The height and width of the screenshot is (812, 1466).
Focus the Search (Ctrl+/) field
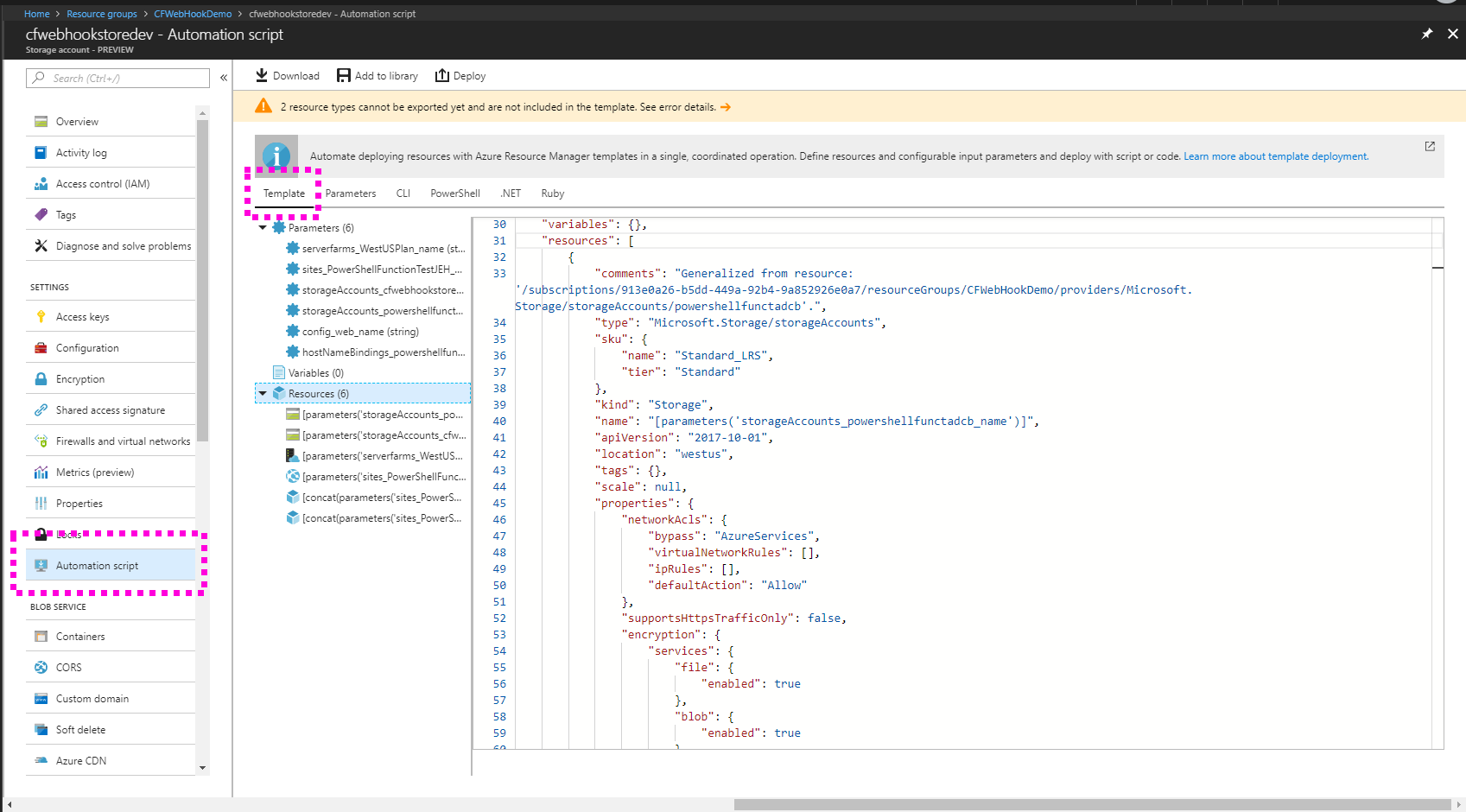[117, 78]
